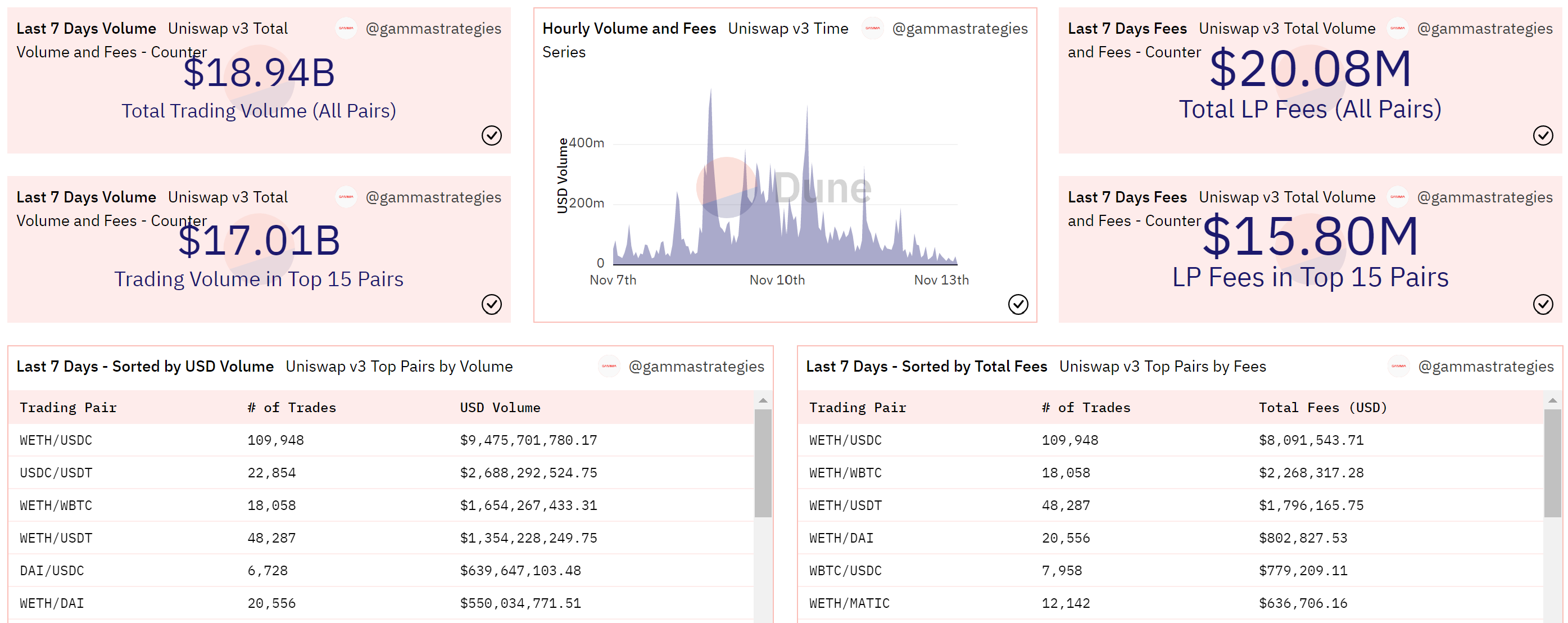Open @gammastrategies link on Top Pairs by Fees
Image resolution: width=1568 pixels, height=623 pixels.
[x=1486, y=367]
